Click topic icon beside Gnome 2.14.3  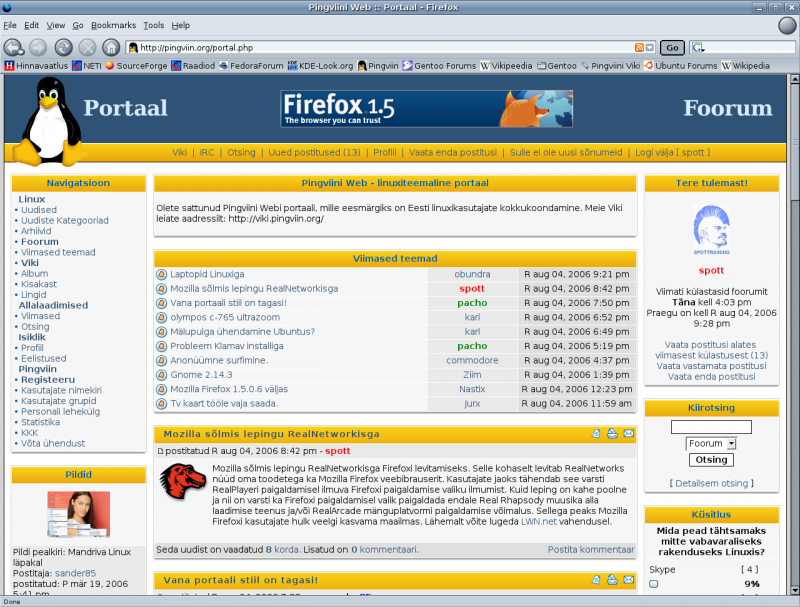(x=162, y=375)
